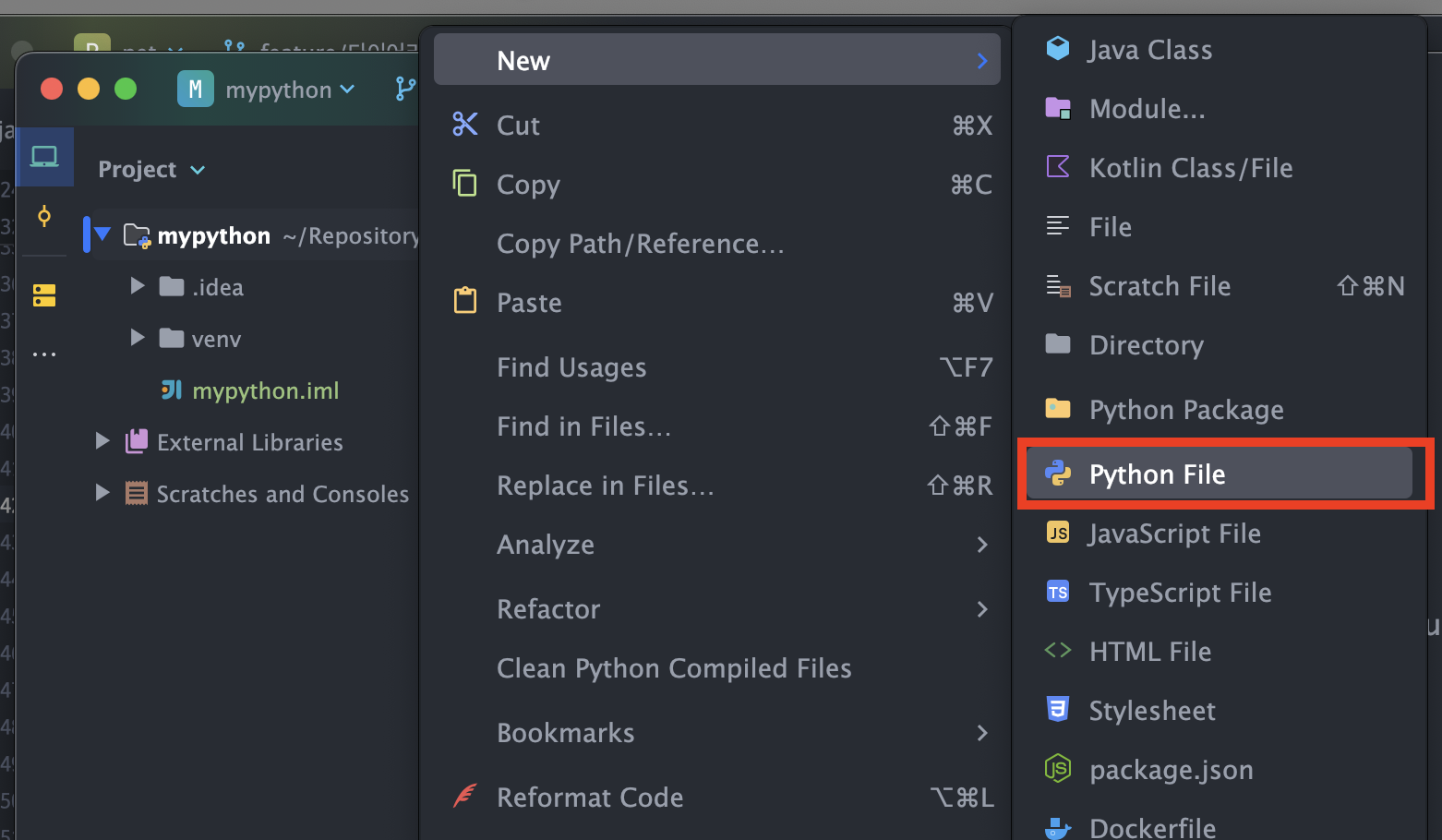This screenshot has width=1442, height=840.
Task: Select mypython.iml in the tree
Action: click(265, 390)
